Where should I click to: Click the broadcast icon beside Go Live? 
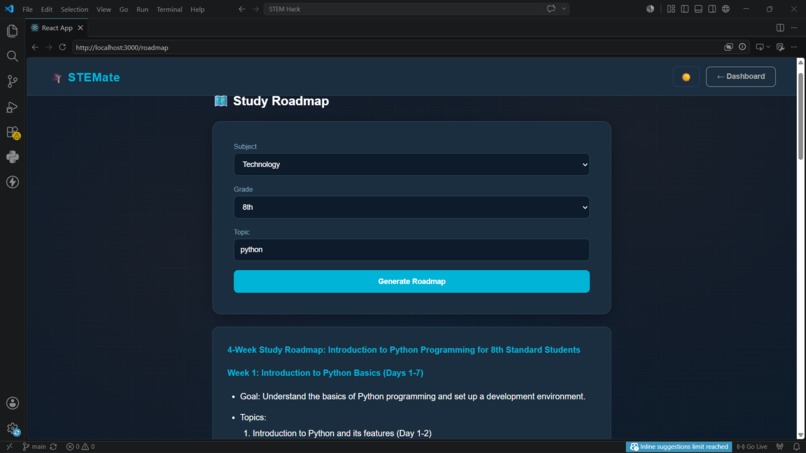[780, 447]
